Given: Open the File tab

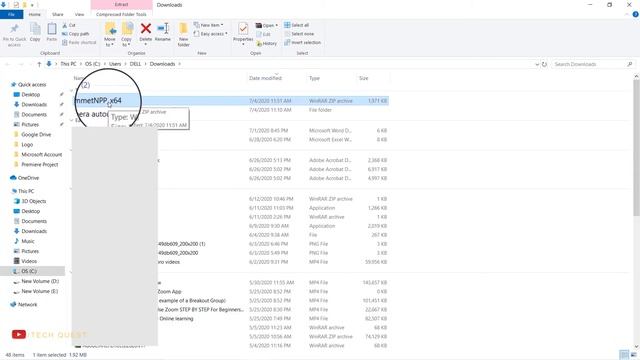Looking at the screenshot, I should (x=11, y=14).
